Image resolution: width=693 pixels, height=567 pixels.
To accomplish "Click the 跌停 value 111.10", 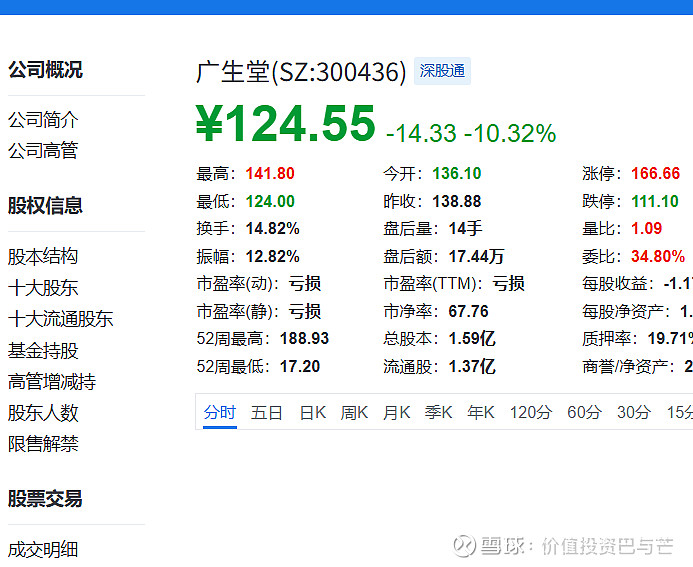I will pos(655,202).
